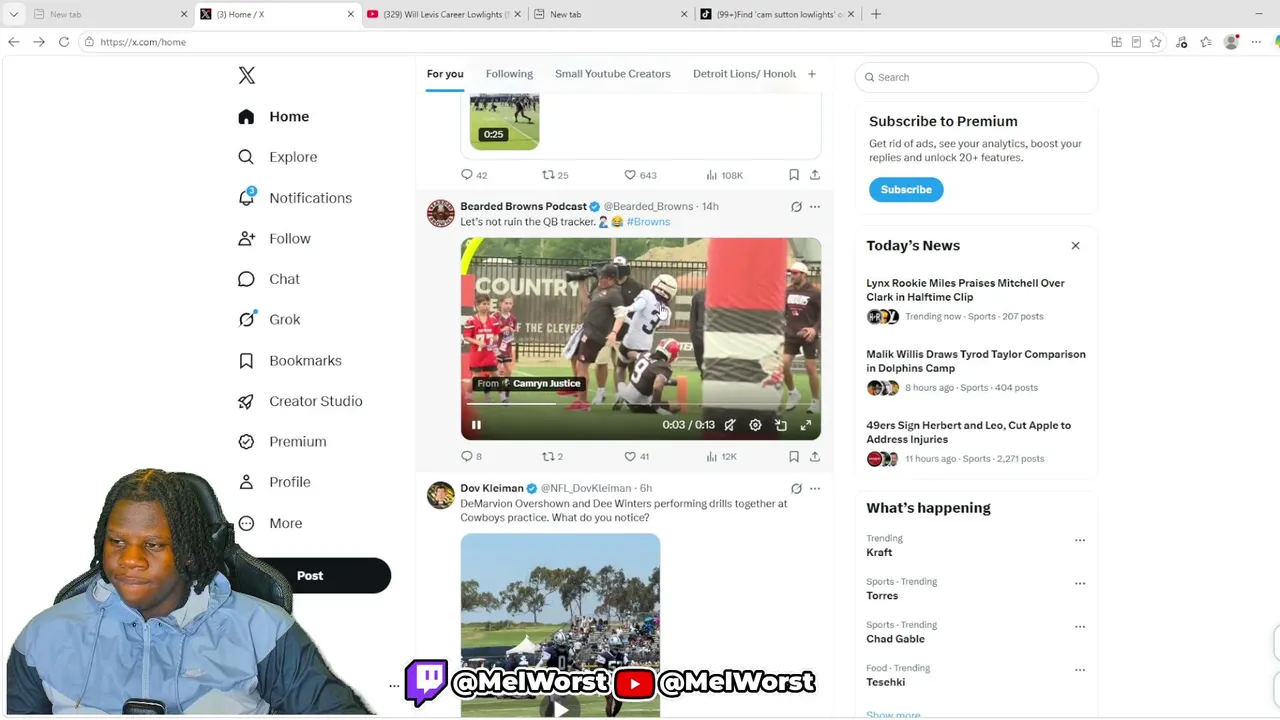Open More menu in the sidebar
Screen dimensions: 1280x720
[x=271, y=524]
